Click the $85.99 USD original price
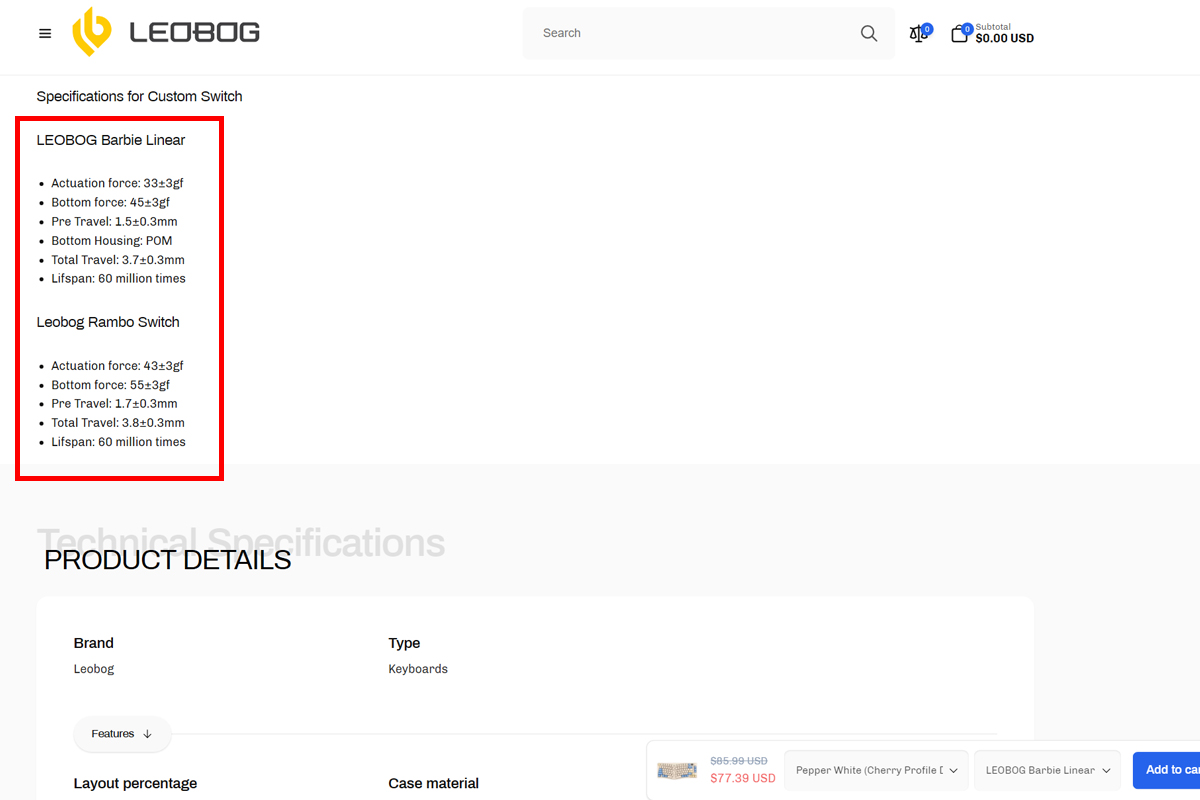Screen dimensions: 1200x800 pos(739,761)
